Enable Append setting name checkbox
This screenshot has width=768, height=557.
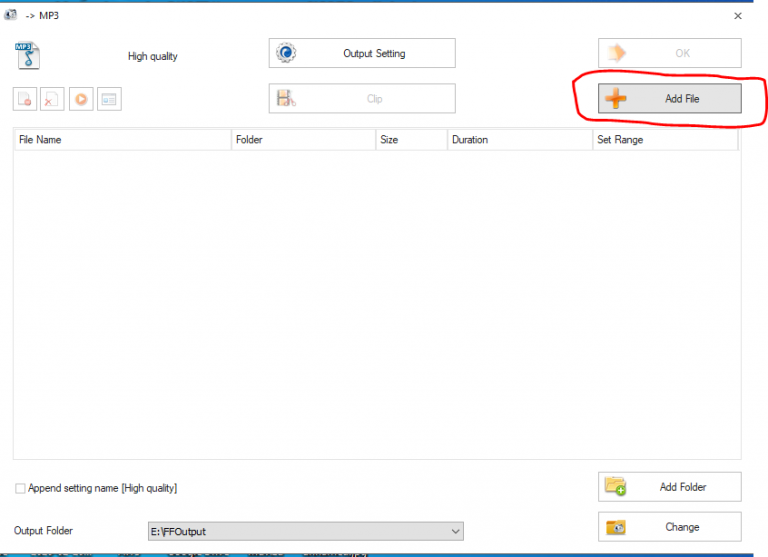click(x=20, y=488)
